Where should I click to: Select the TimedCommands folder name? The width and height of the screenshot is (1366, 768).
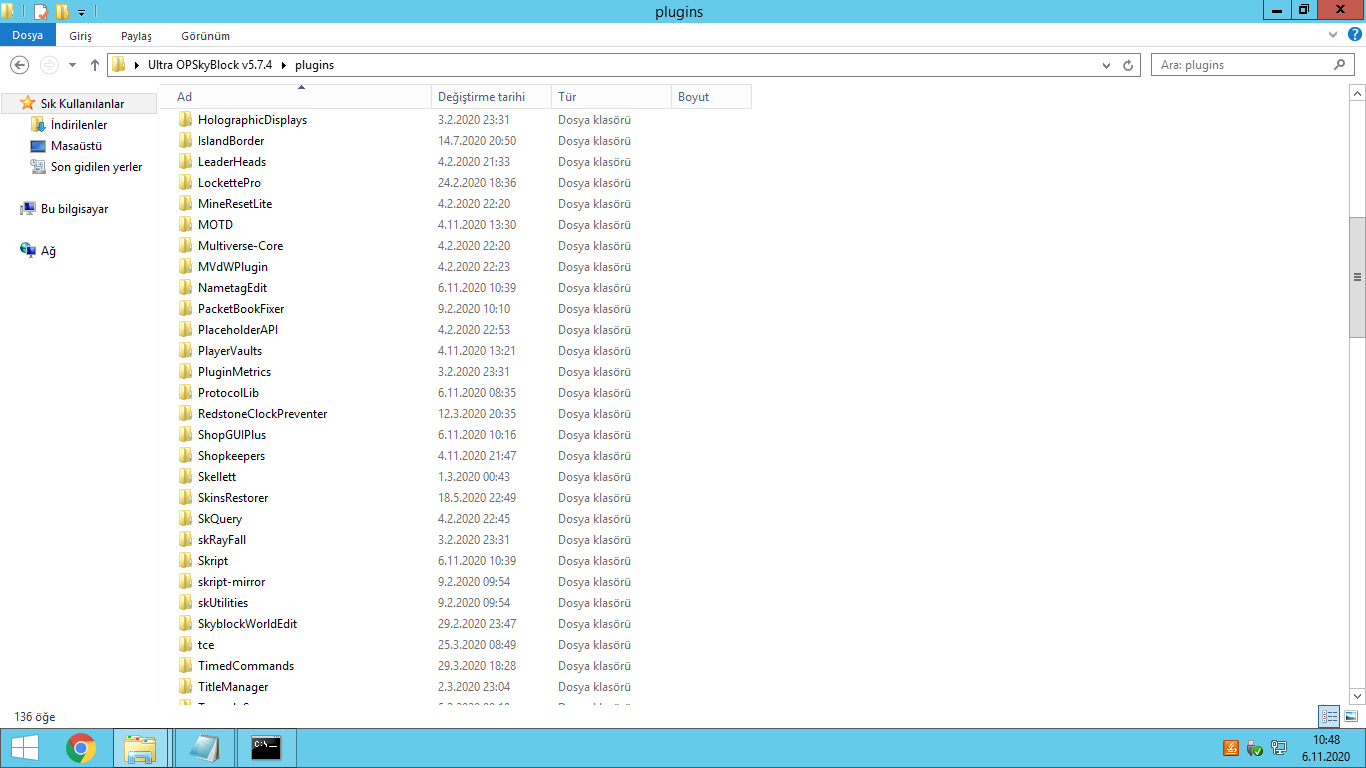pyautogui.click(x=246, y=666)
